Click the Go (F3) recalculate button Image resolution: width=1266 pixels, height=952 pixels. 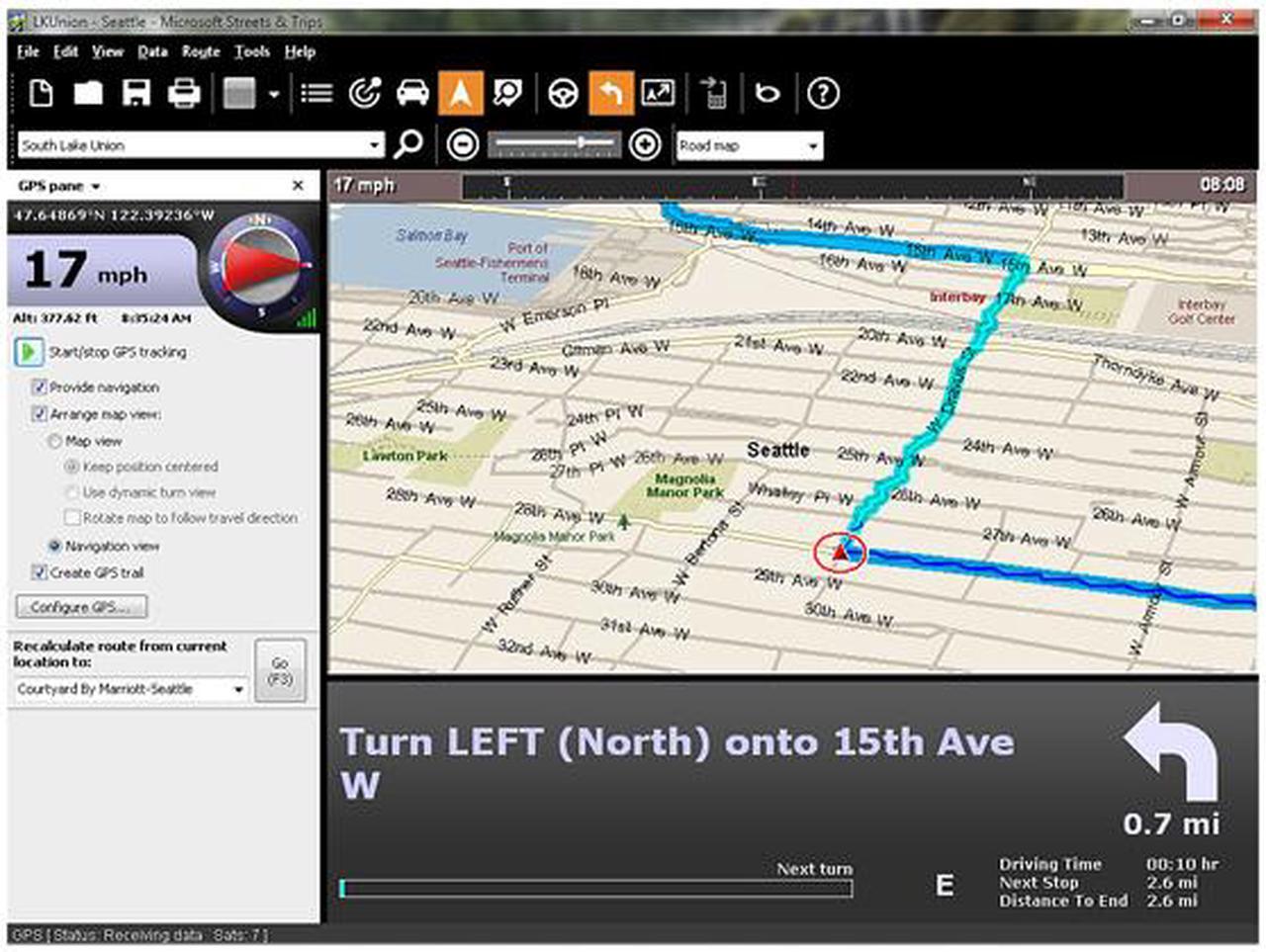pos(280,671)
